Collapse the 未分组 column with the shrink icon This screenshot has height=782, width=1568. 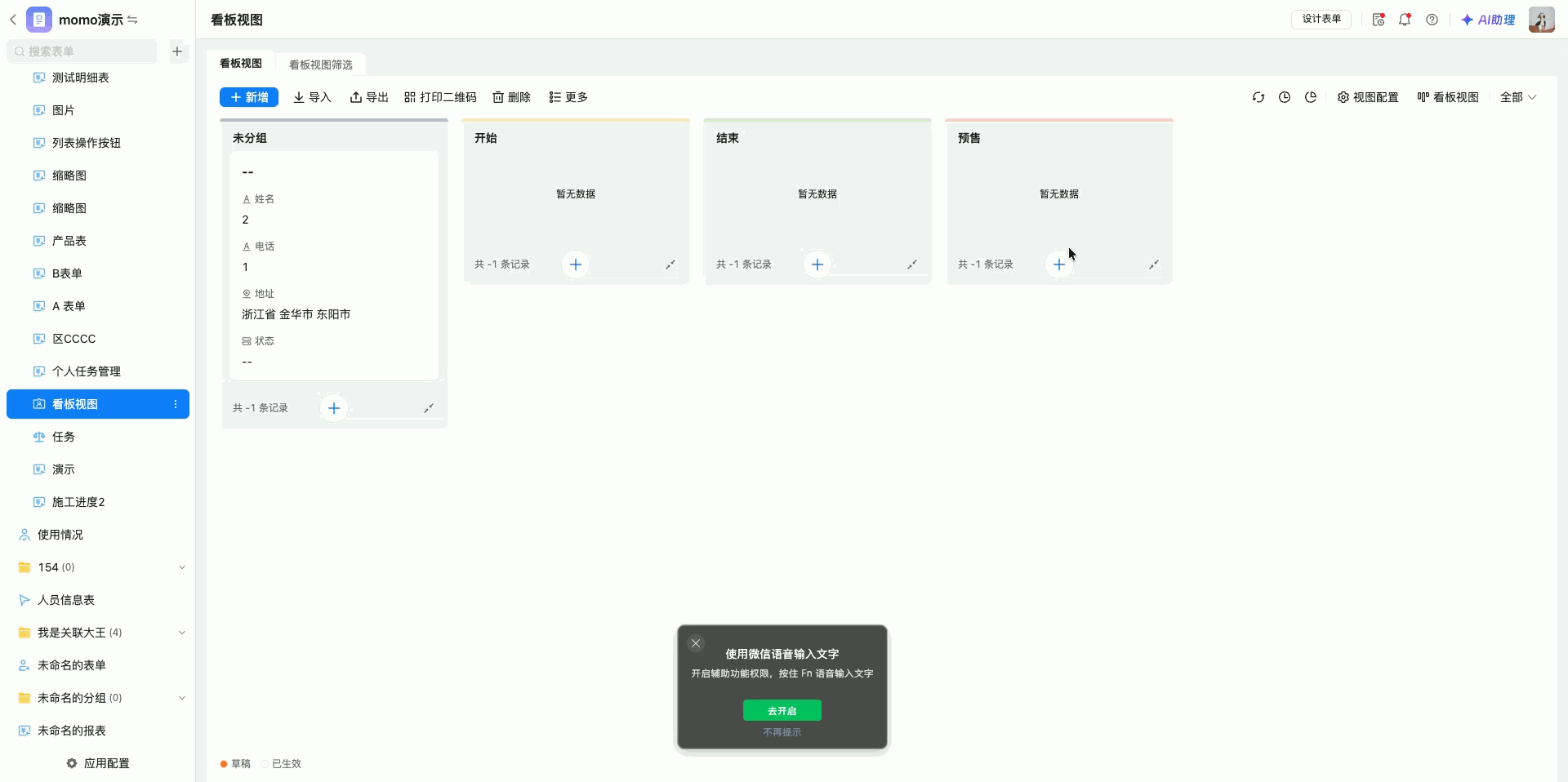(x=429, y=408)
